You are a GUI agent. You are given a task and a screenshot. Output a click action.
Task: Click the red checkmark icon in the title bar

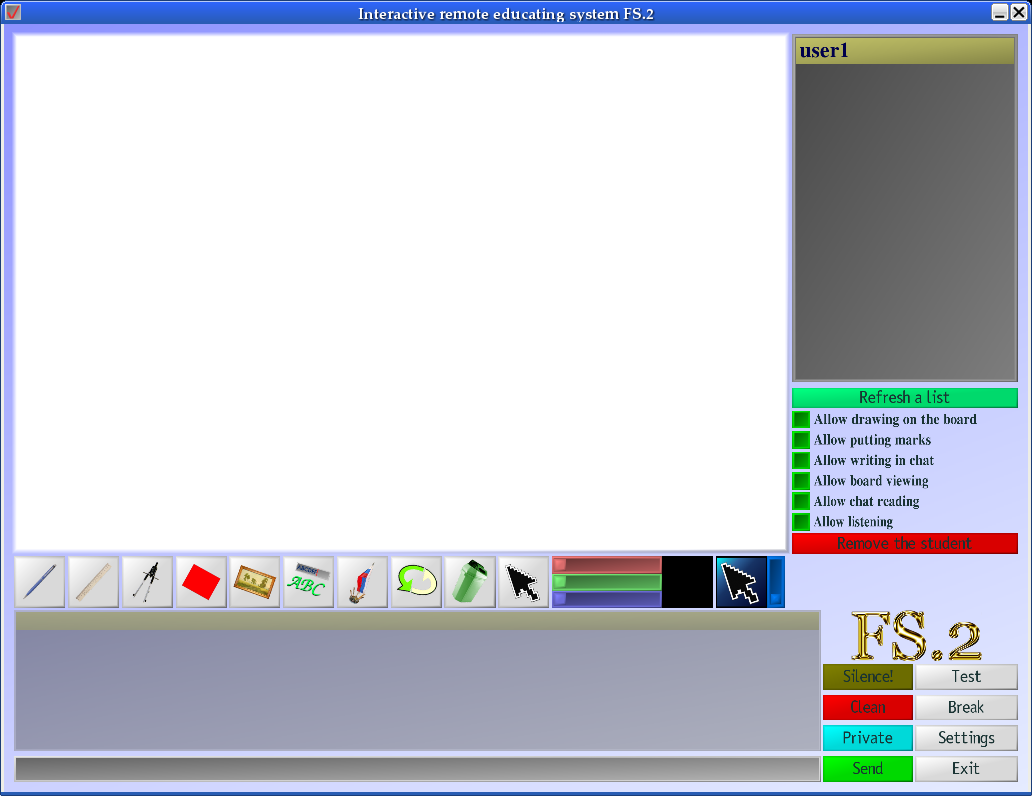13,12
